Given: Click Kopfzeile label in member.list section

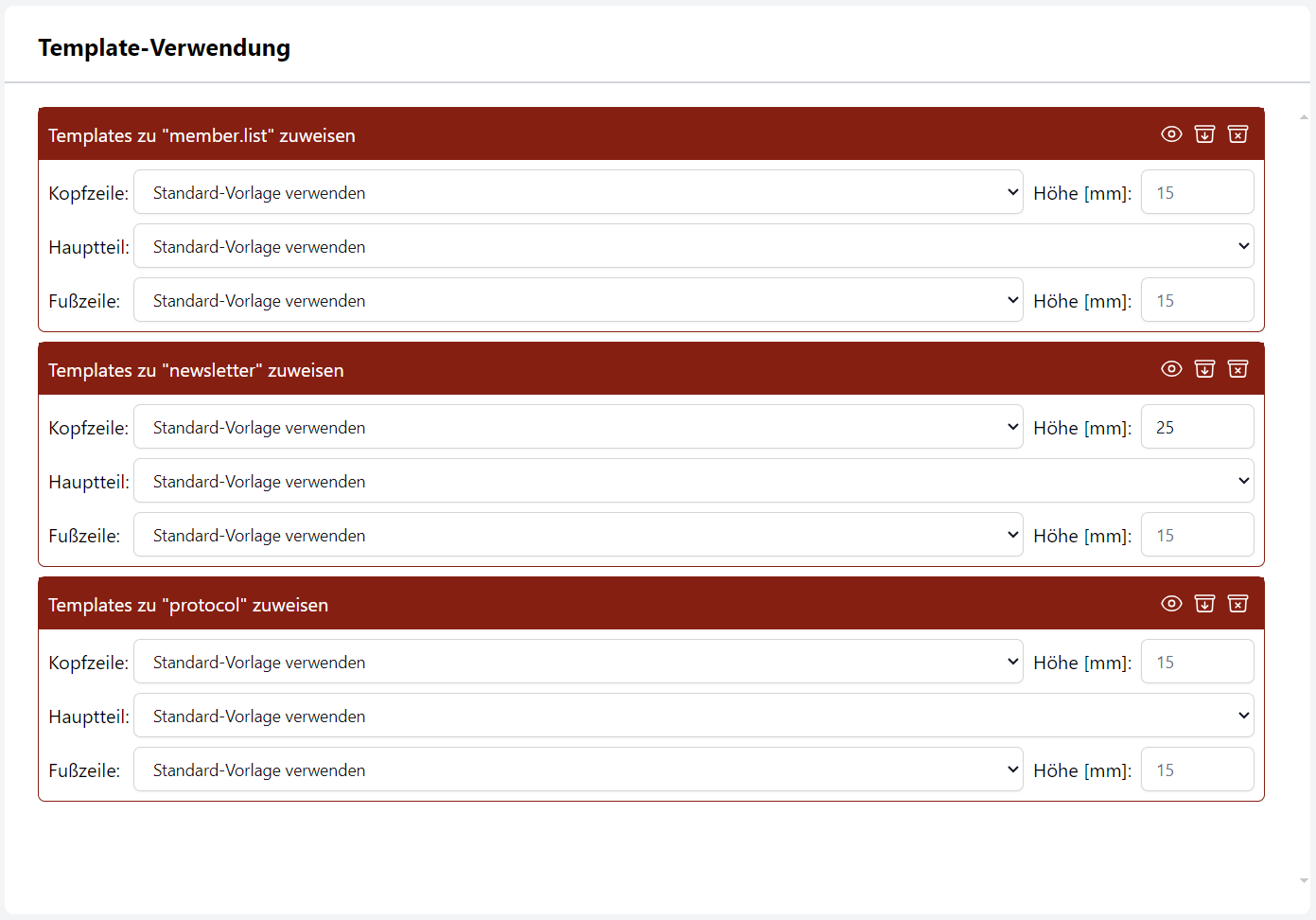Looking at the screenshot, I should [x=88, y=193].
